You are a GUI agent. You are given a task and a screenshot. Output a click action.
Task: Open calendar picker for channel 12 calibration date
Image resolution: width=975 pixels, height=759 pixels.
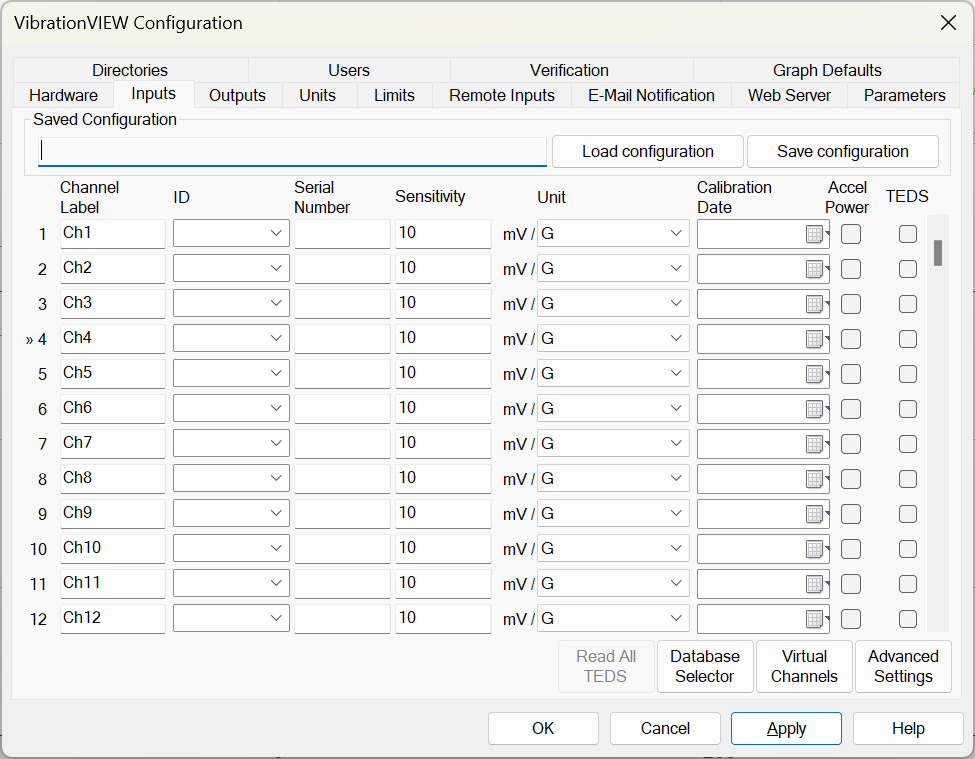(815, 619)
